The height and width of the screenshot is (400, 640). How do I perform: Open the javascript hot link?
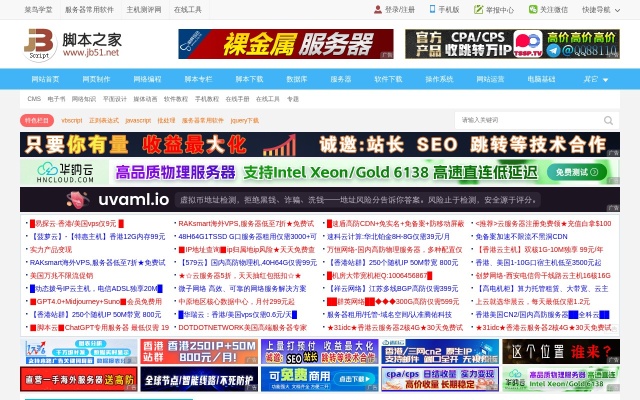point(137,120)
